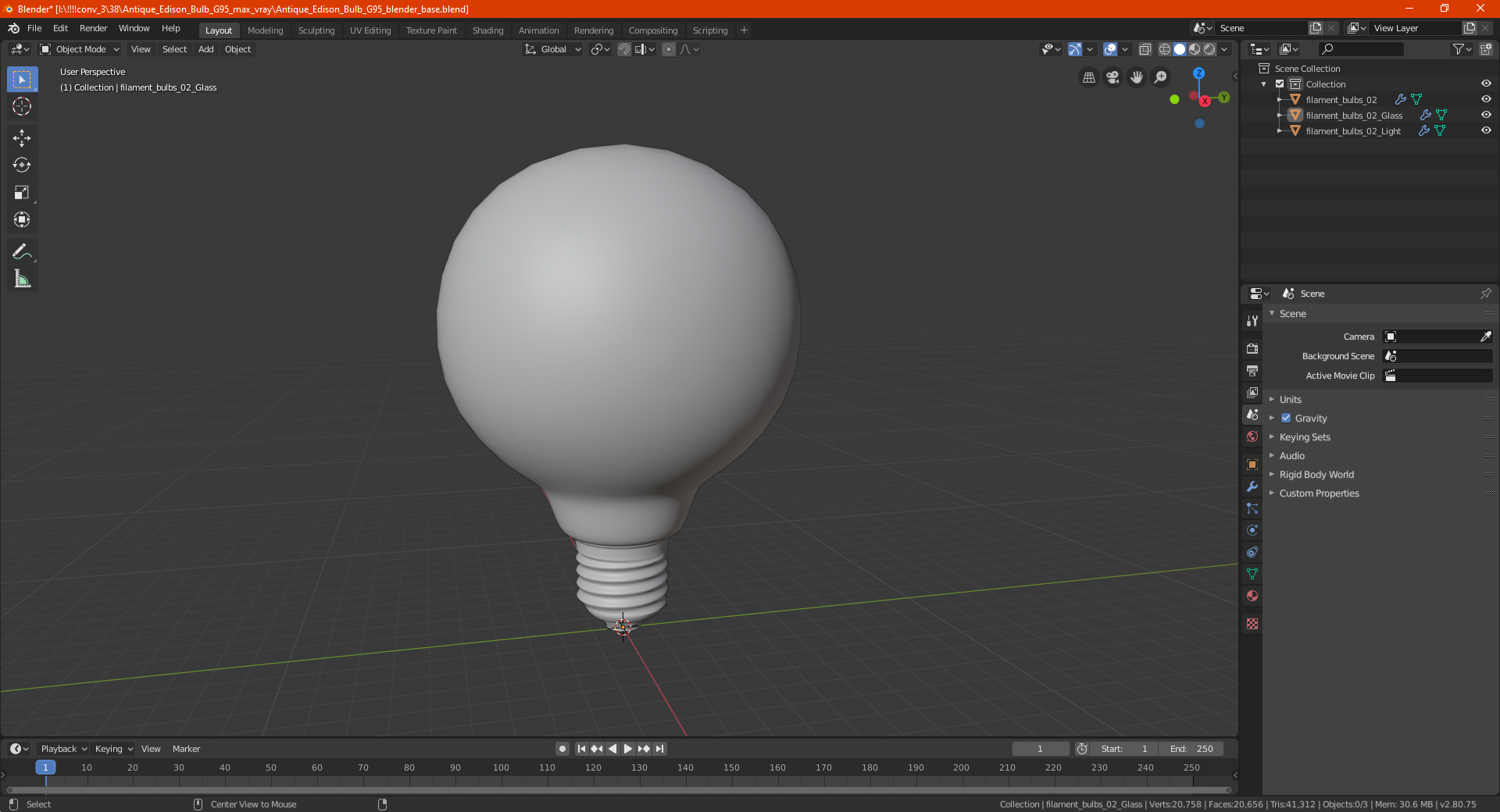Open the Output properties tab
Screen dimensions: 1500x812
1252,370
